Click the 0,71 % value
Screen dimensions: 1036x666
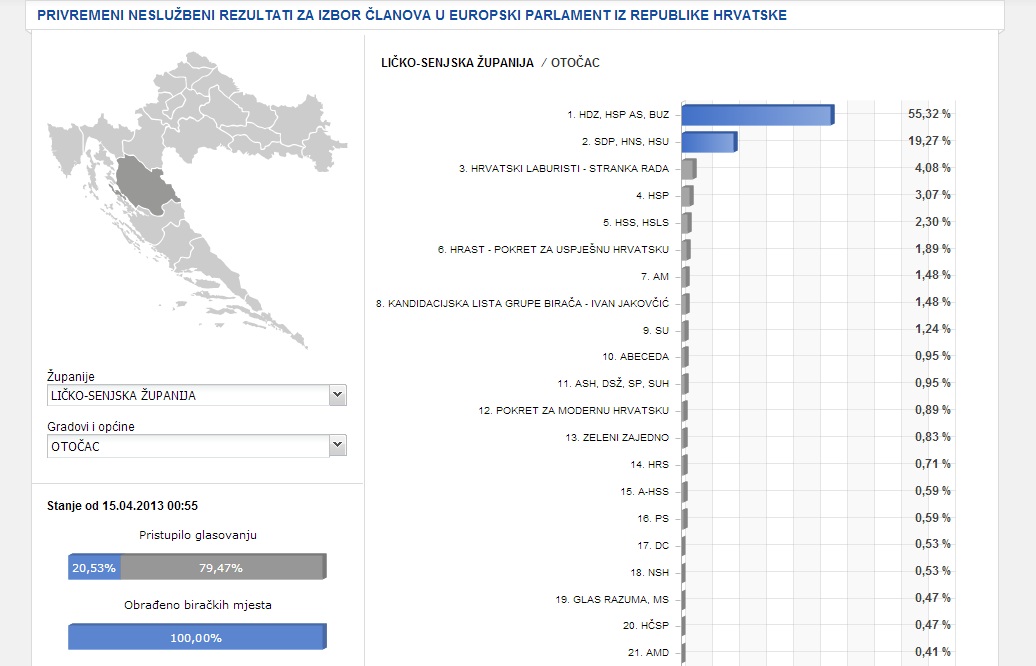pyautogui.click(x=932, y=464)
